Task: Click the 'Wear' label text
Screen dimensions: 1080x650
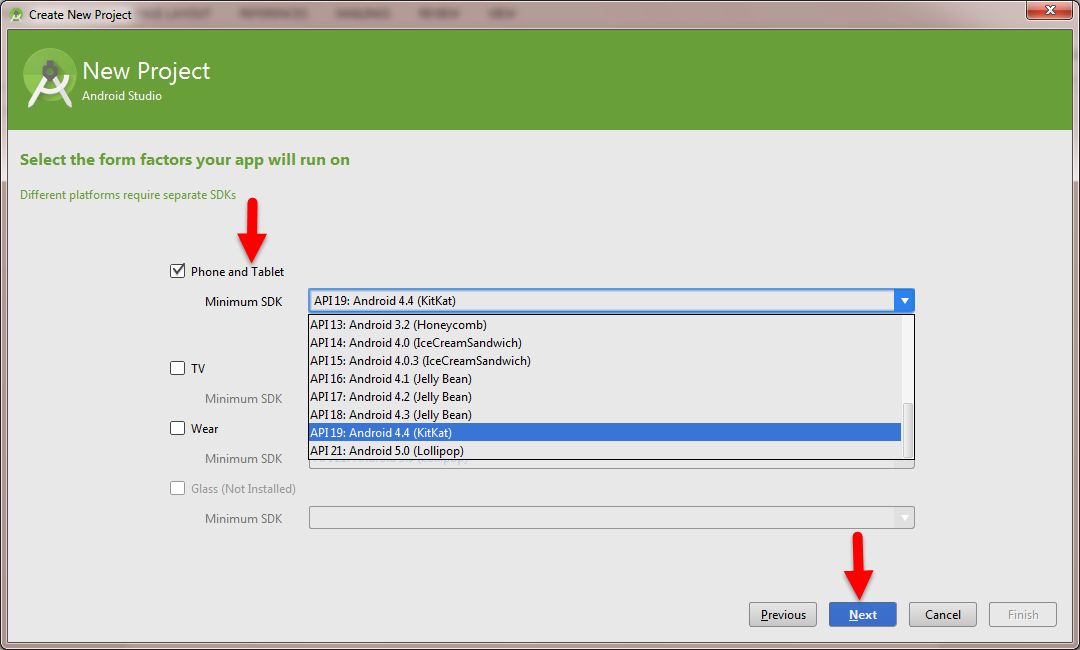Action: click(x=205, y=429)
